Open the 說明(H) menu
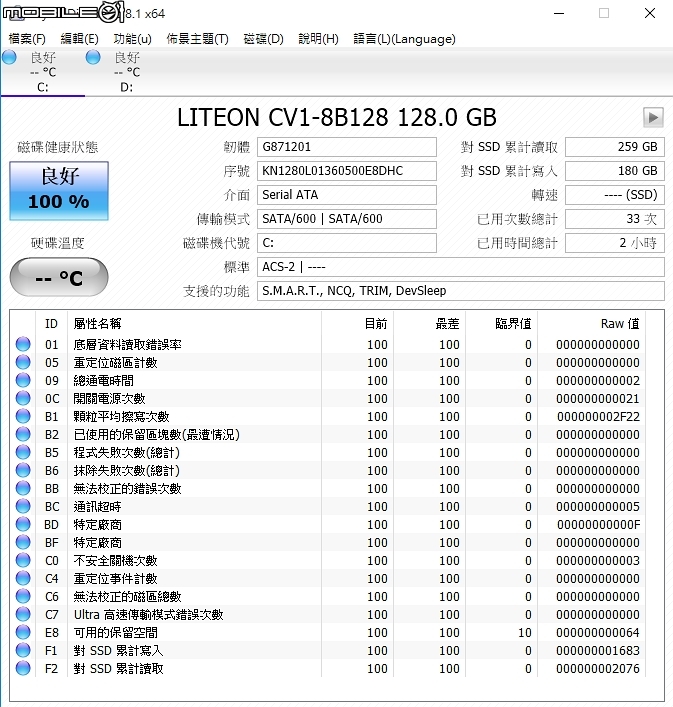This screenshot has height=707, width=673. pos(318,39)
